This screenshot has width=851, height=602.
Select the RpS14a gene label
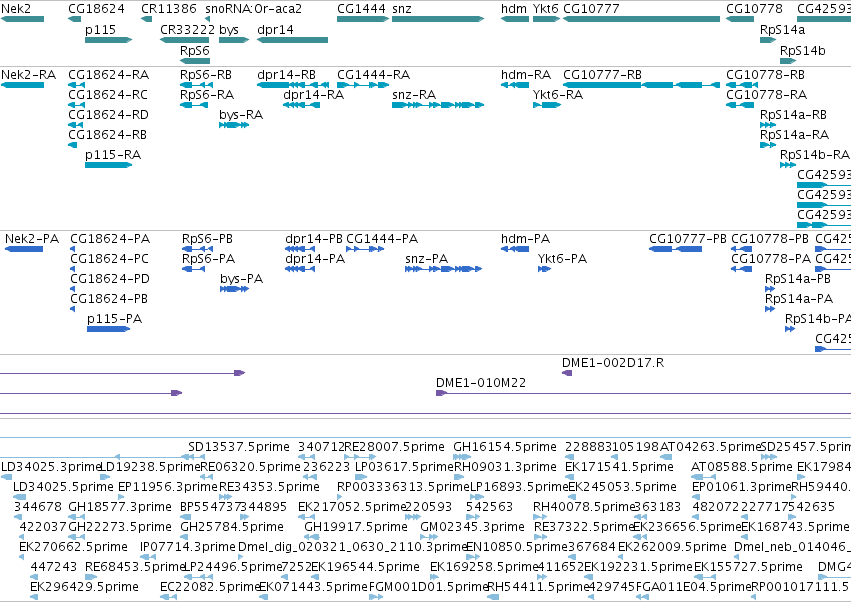point(783,29)
